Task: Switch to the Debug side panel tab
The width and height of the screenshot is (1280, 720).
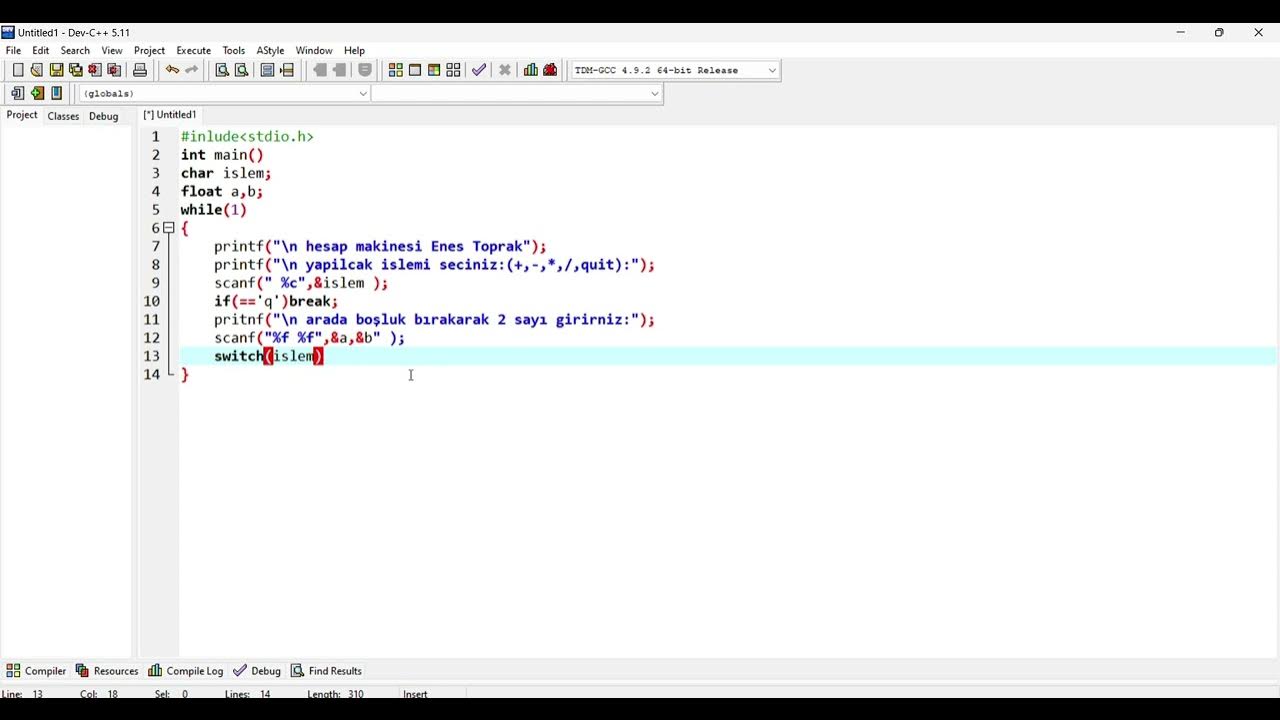Action: 104,116
